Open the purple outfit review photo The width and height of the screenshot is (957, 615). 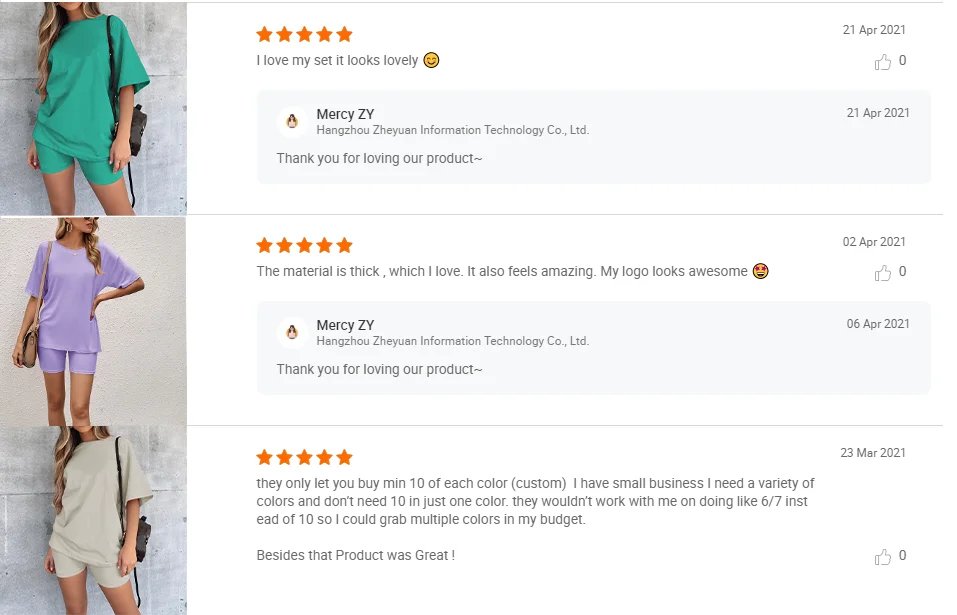pyautogui.click(x=93, y=320)
